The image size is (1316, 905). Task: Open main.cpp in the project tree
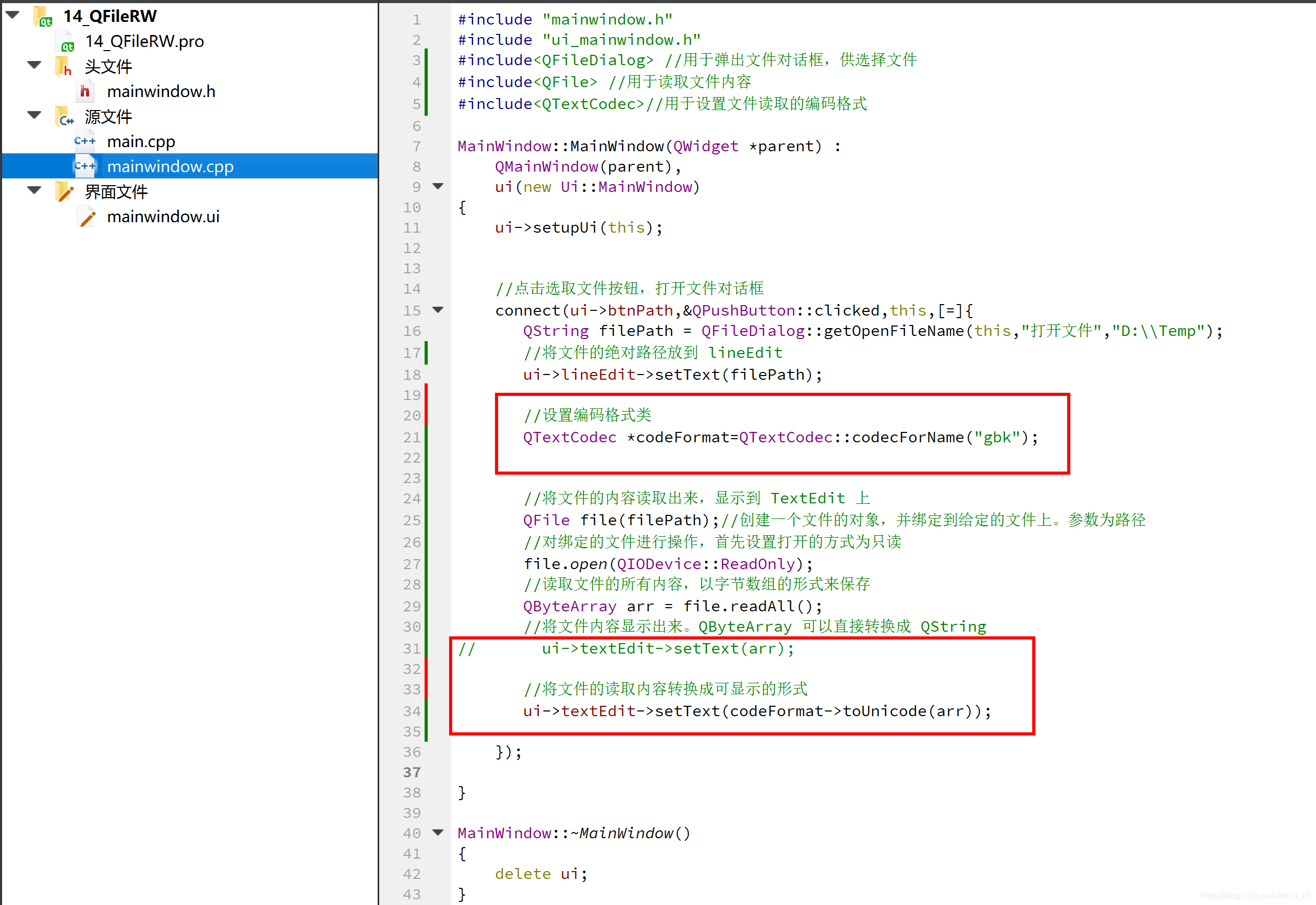click(141, 141)
